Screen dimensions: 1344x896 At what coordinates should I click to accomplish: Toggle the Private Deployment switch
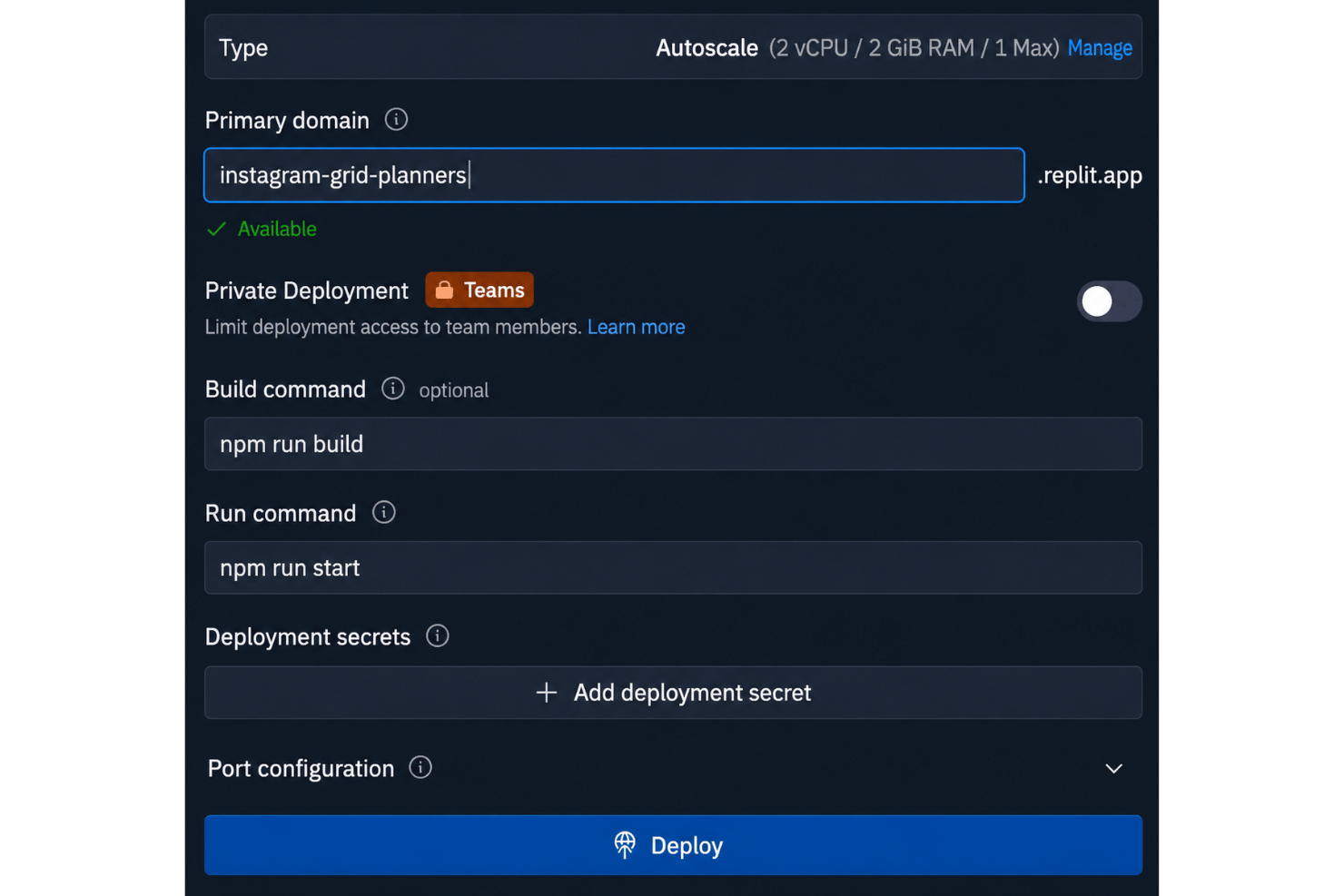(1109, 301)
